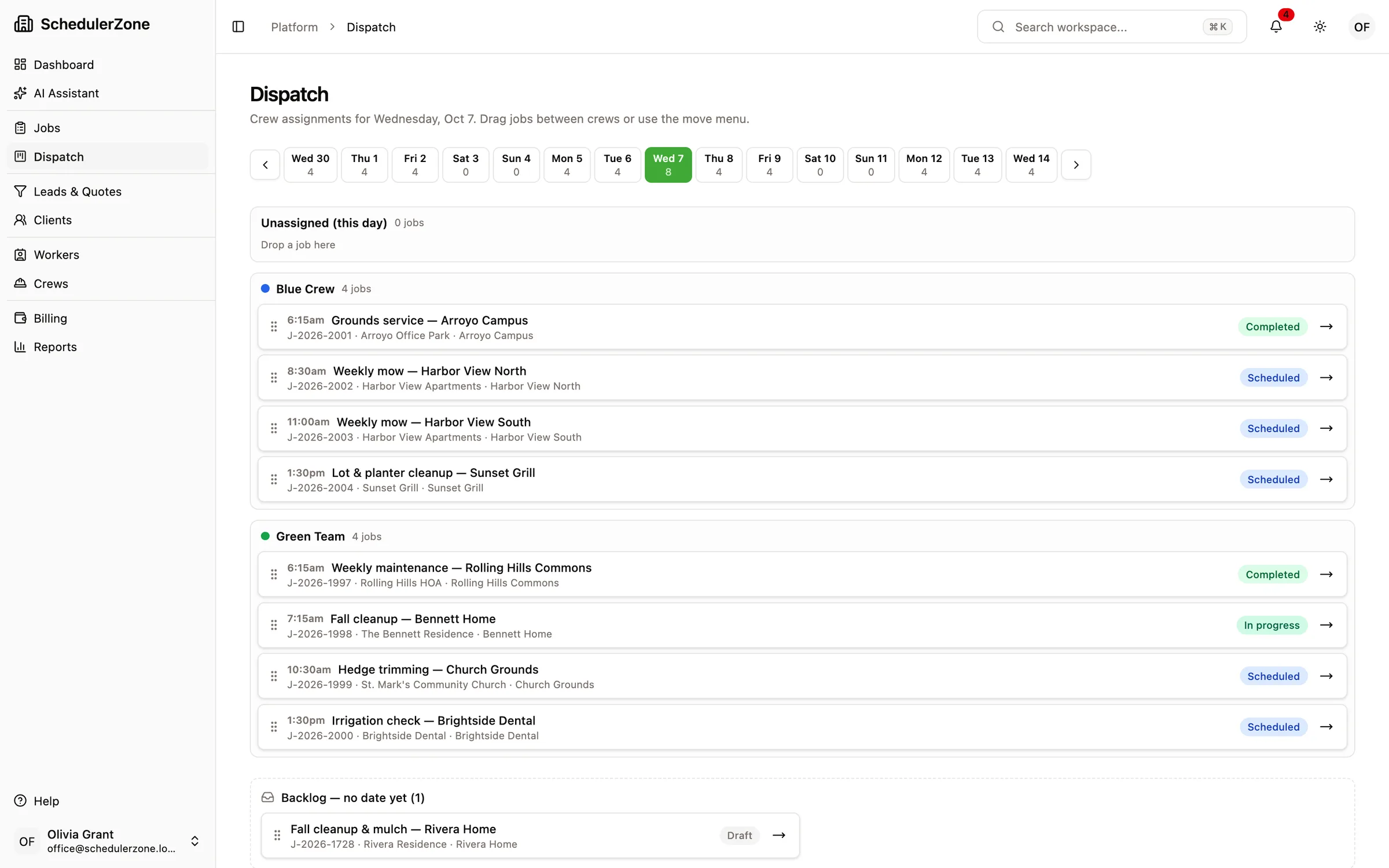Go to previous dates with left chevron
The image size is (1389, 868).
[265, 165]
